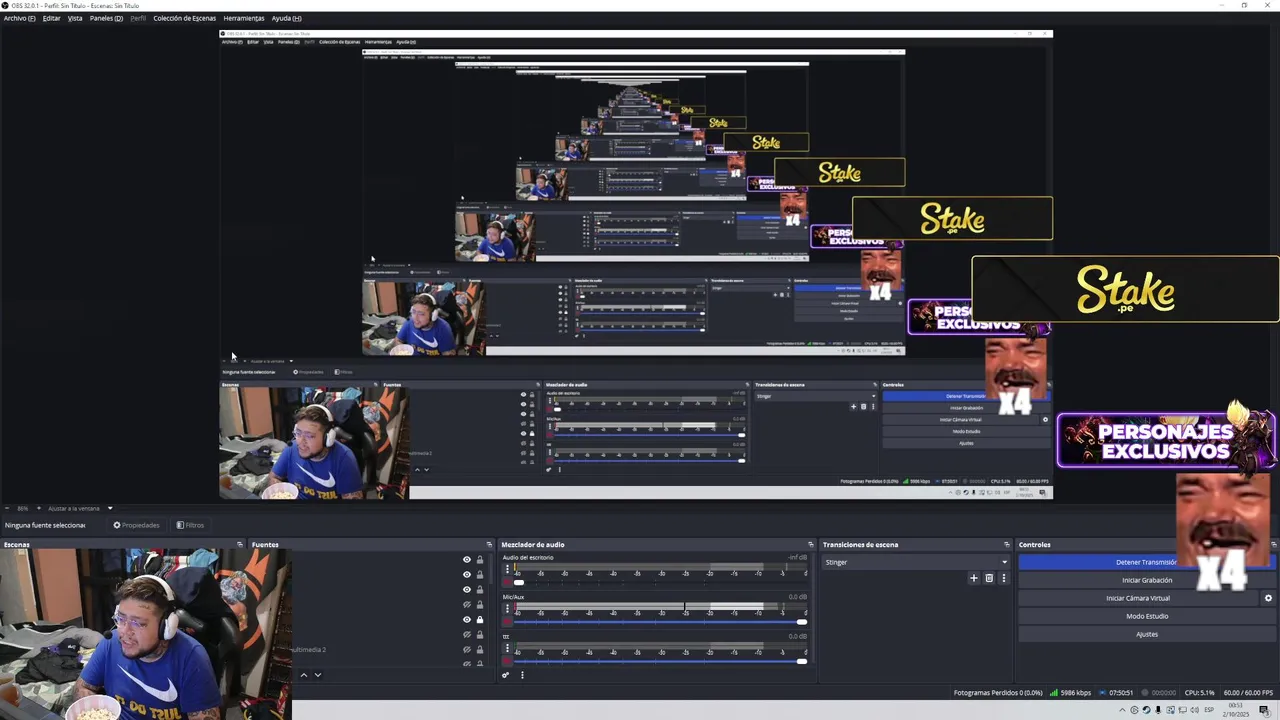Click the CPU: 5.1% status entry
The height and width of the screenshot is (720, 1280).
[x=1199, y=693]
